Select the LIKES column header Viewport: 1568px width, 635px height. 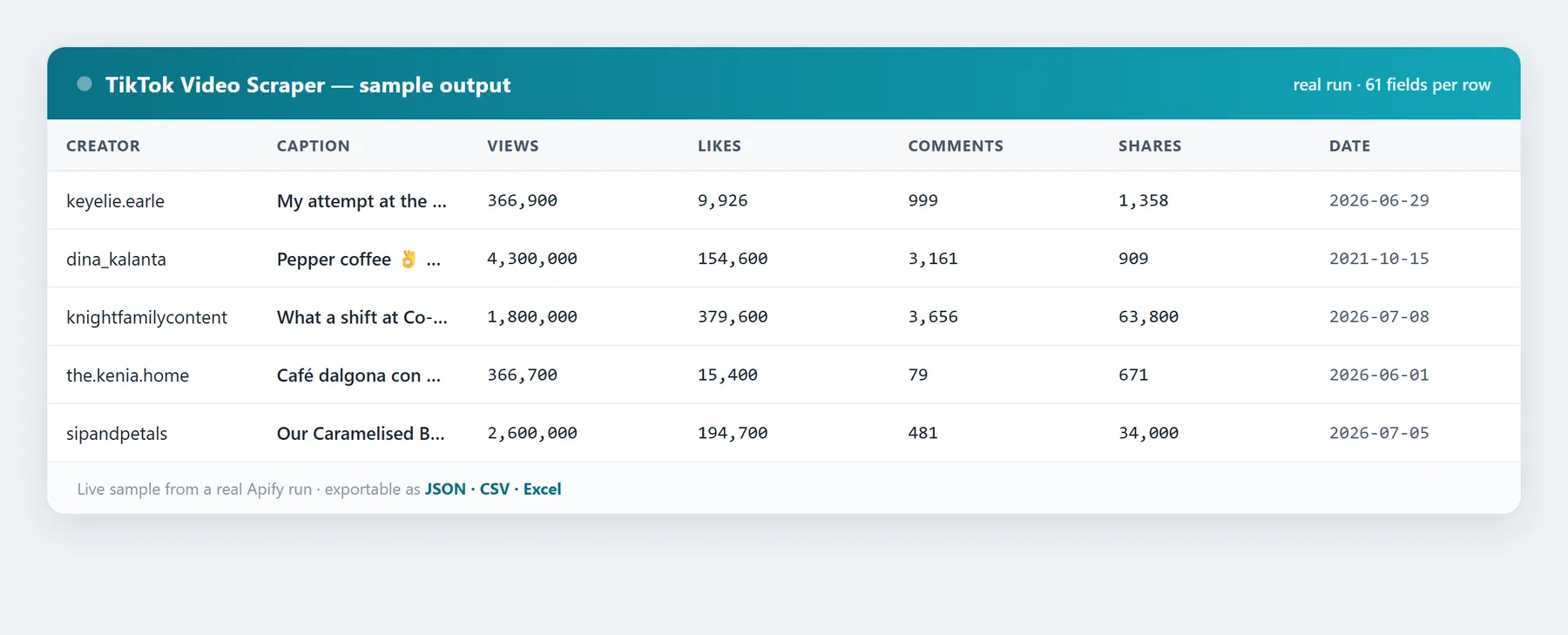pos(720,145)
